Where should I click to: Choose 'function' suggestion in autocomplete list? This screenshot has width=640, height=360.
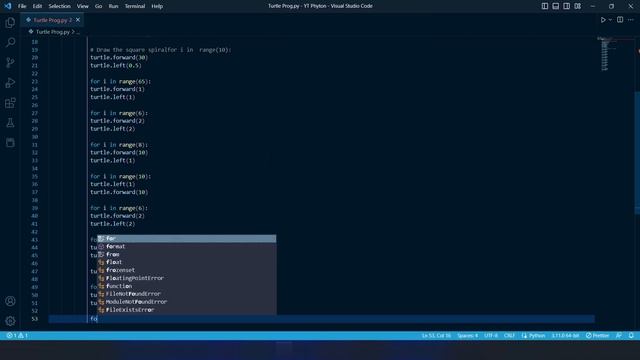[x=187, y=286]
